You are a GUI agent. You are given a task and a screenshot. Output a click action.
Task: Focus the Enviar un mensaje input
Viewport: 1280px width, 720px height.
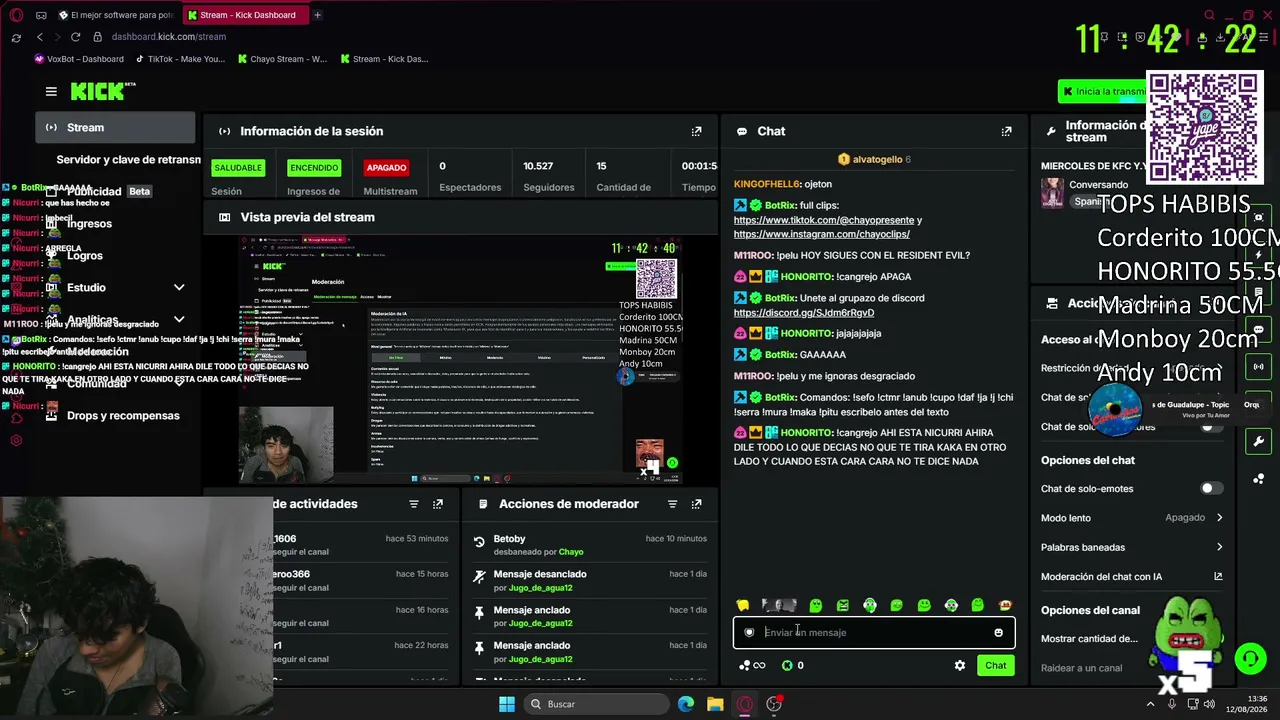point(874,632)
